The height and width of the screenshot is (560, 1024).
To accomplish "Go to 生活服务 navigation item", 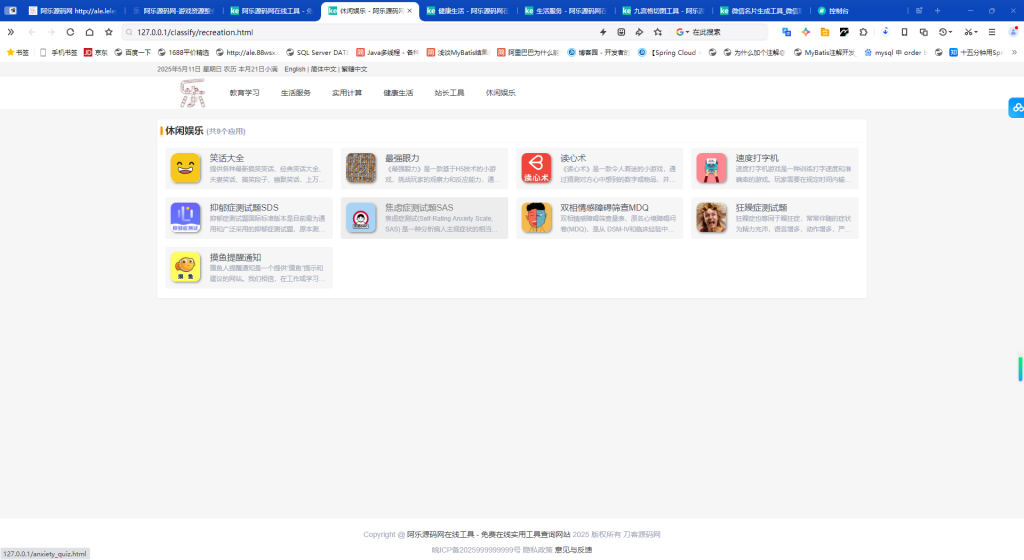I will tap(296, 93).
